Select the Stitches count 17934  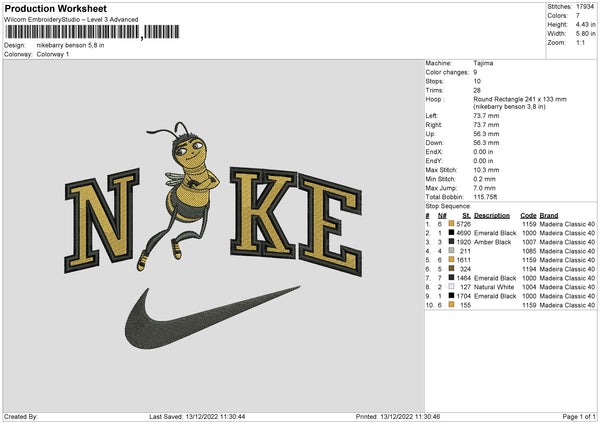pos(585,7)
